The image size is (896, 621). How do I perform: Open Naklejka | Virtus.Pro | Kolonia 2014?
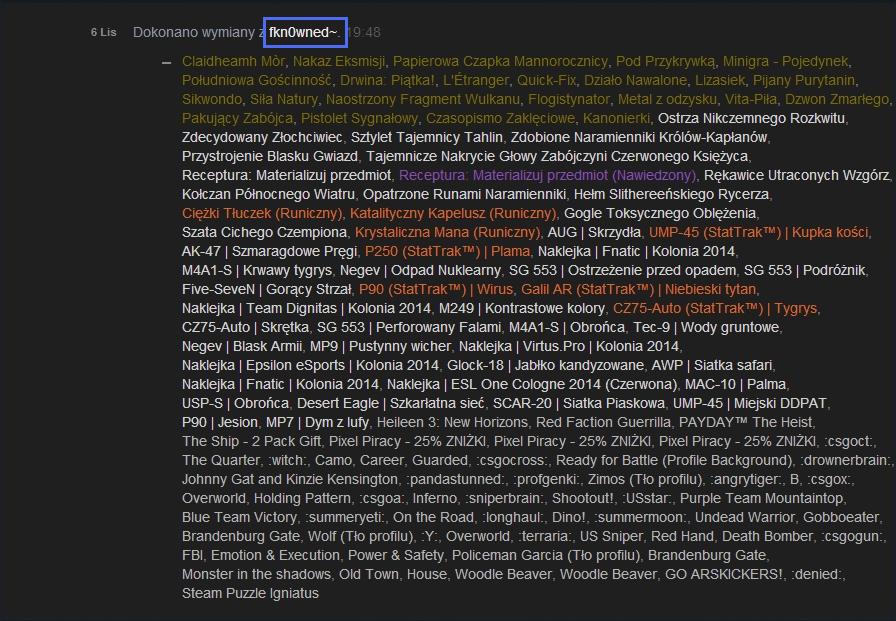(569, 346)
